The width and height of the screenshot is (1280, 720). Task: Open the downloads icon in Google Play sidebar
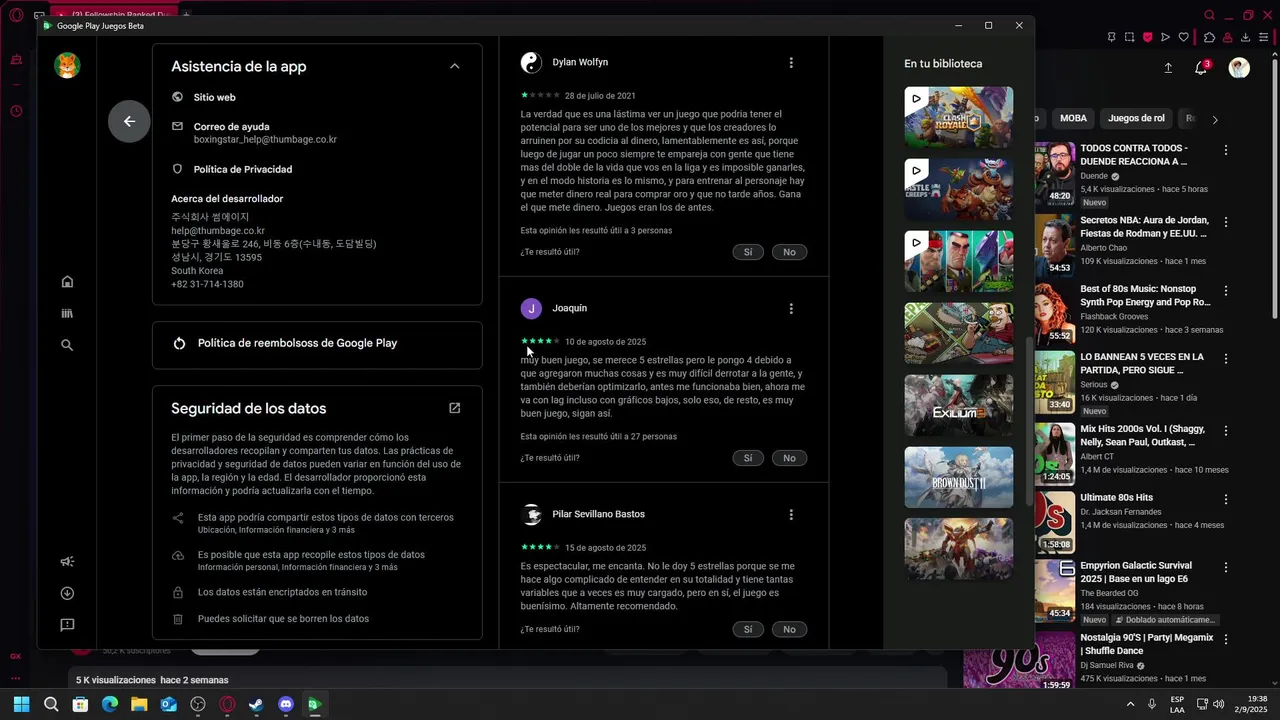click(67, 593)
